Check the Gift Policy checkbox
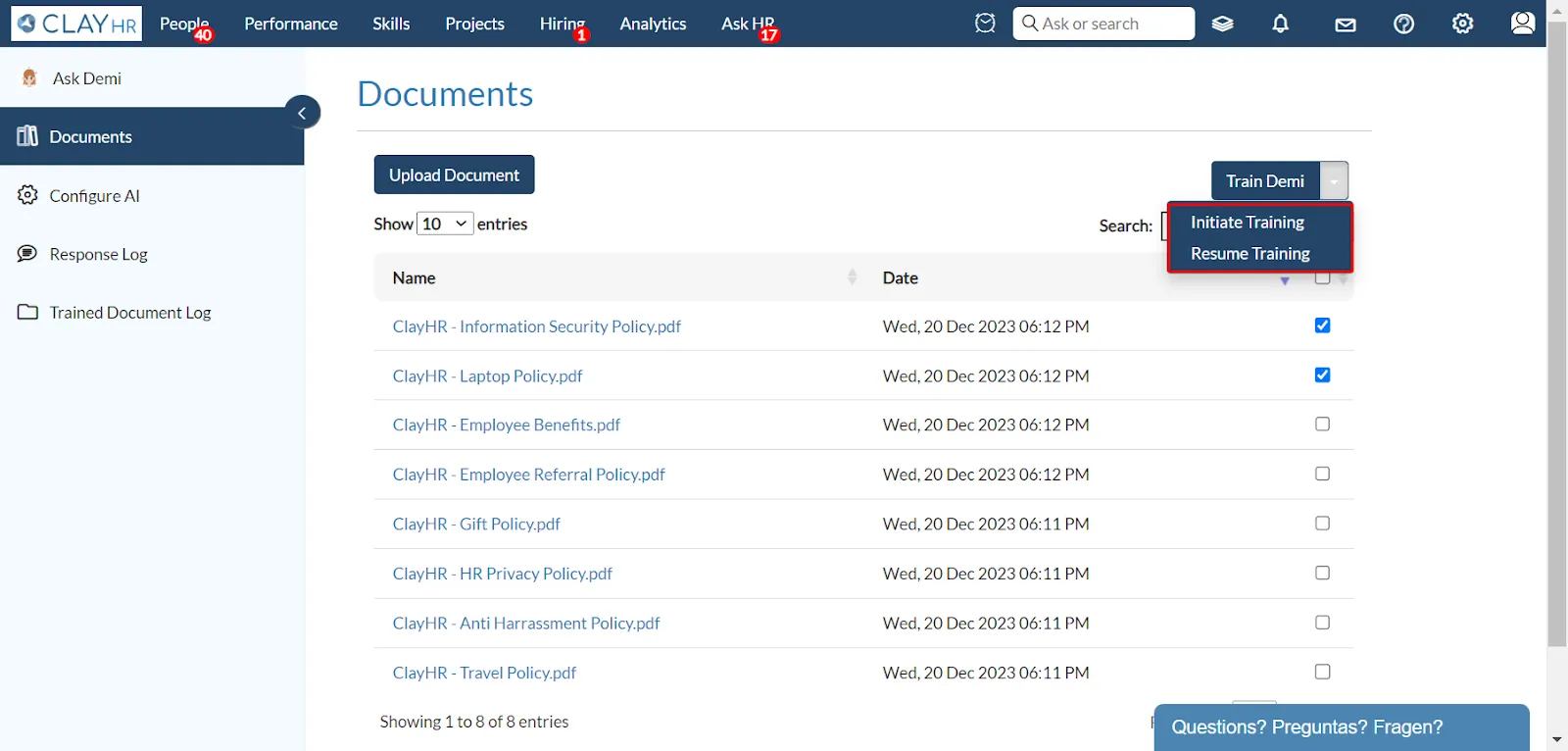Image resolution: width=1568 pixels, height=751 pixels. (1322, 523)
